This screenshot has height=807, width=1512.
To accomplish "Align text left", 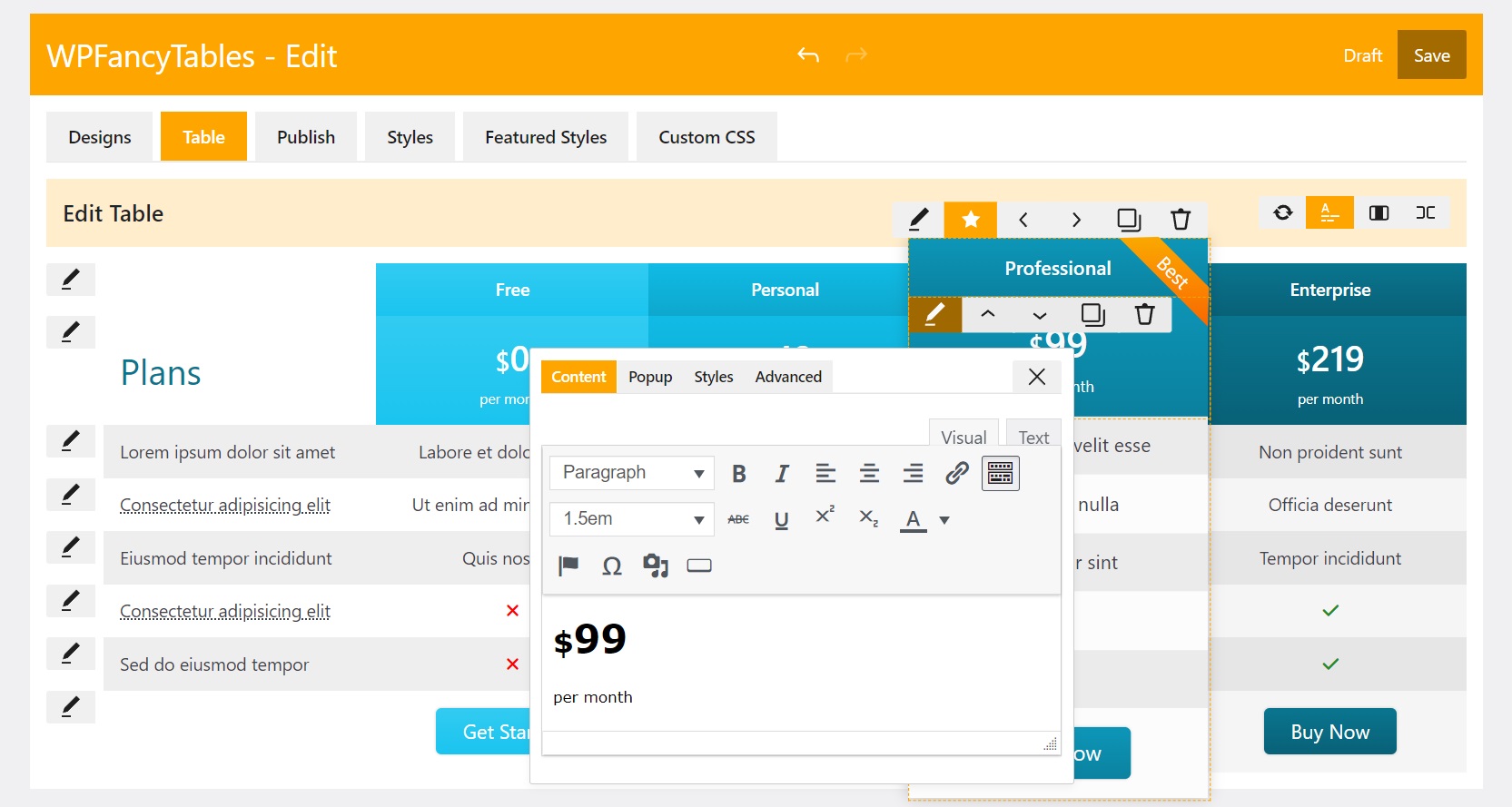I will 825,473.
